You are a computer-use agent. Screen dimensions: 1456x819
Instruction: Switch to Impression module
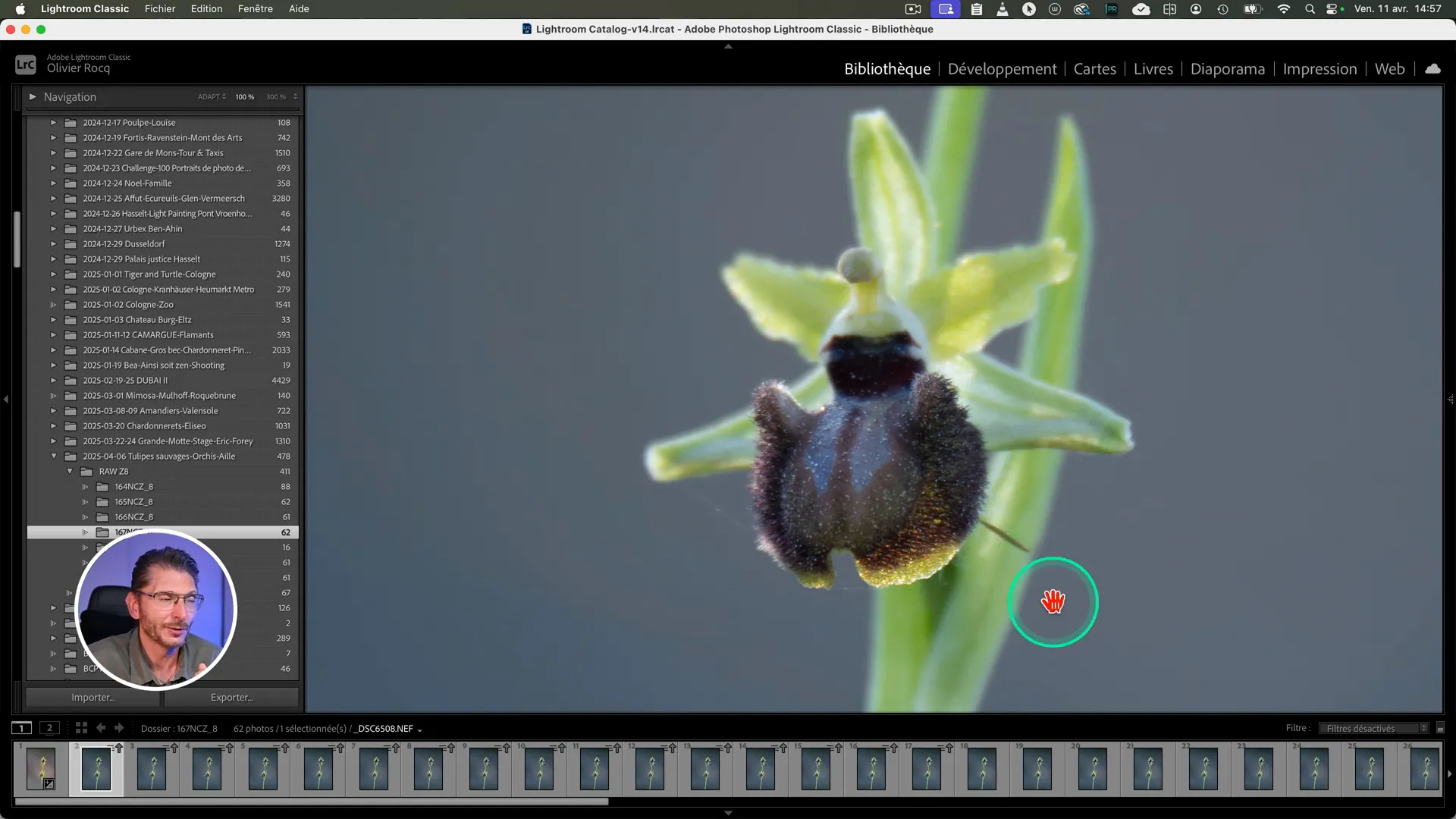[1319, 69]
